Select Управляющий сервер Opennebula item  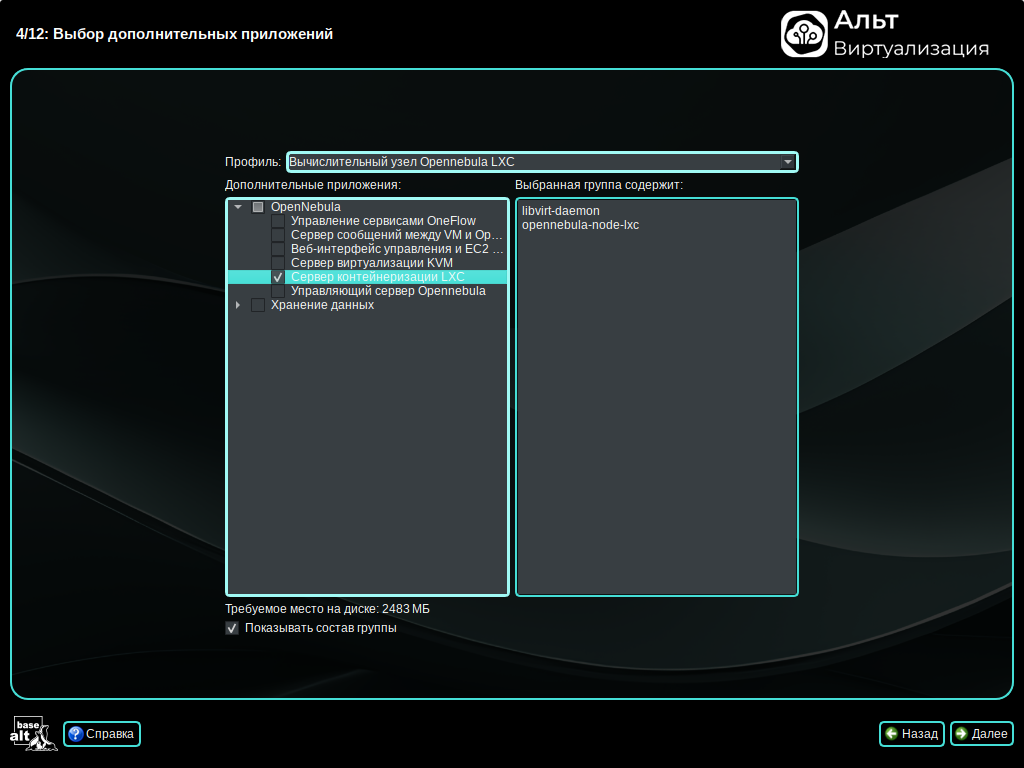point(388,291)
